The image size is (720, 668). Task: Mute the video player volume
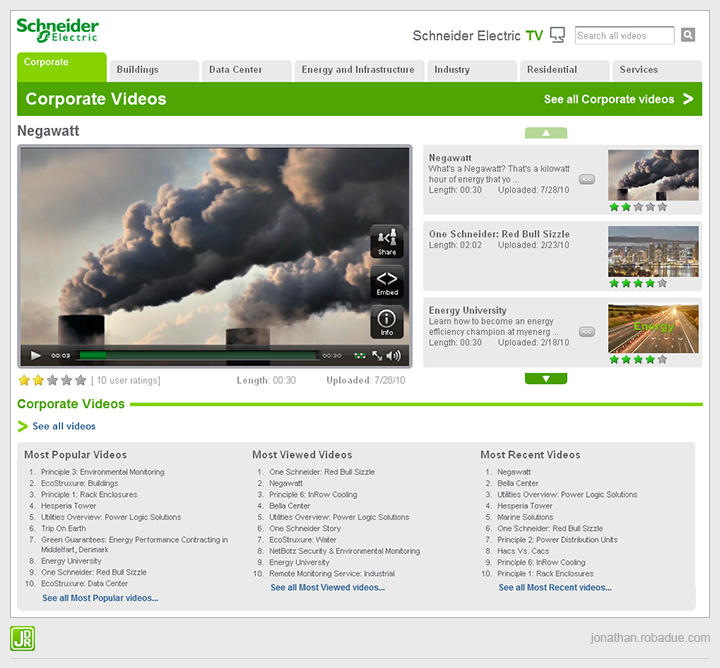click(x=394, y=355)
